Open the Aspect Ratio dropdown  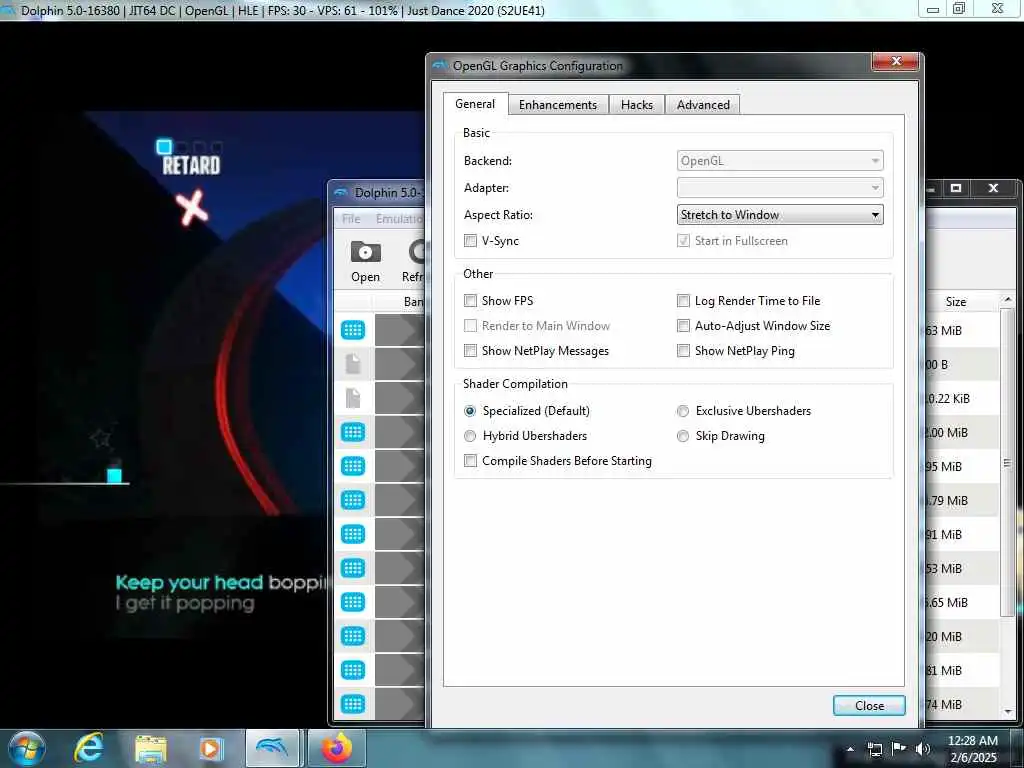click(780, 215)
